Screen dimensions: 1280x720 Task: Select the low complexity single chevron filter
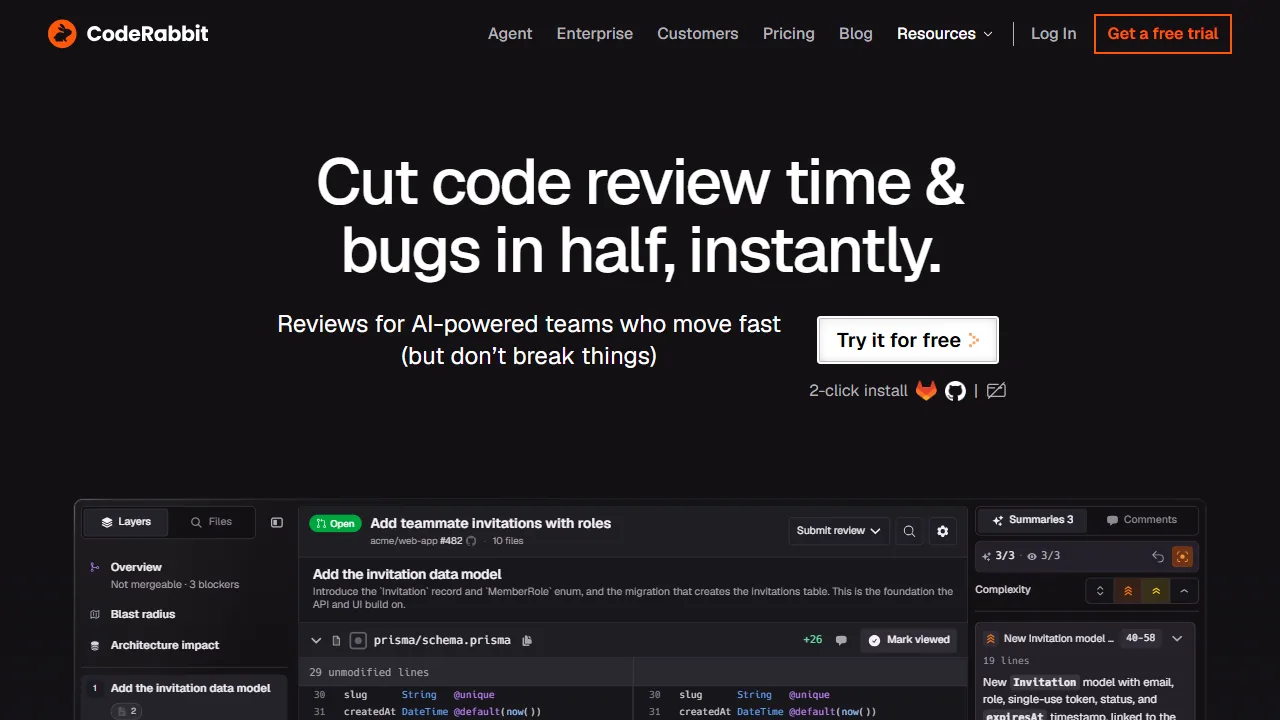[x=1184, y=591]
